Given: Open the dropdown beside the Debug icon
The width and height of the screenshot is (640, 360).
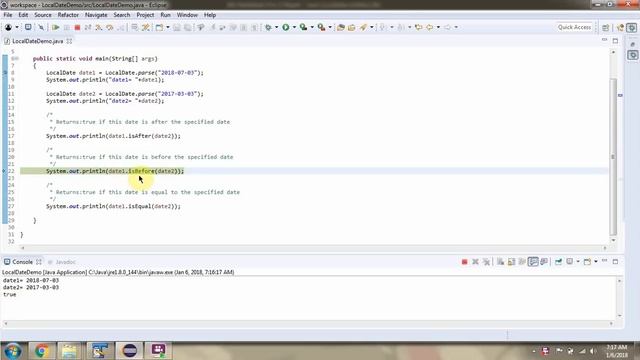Looking at the screenshot, I should tap(276, 27).
